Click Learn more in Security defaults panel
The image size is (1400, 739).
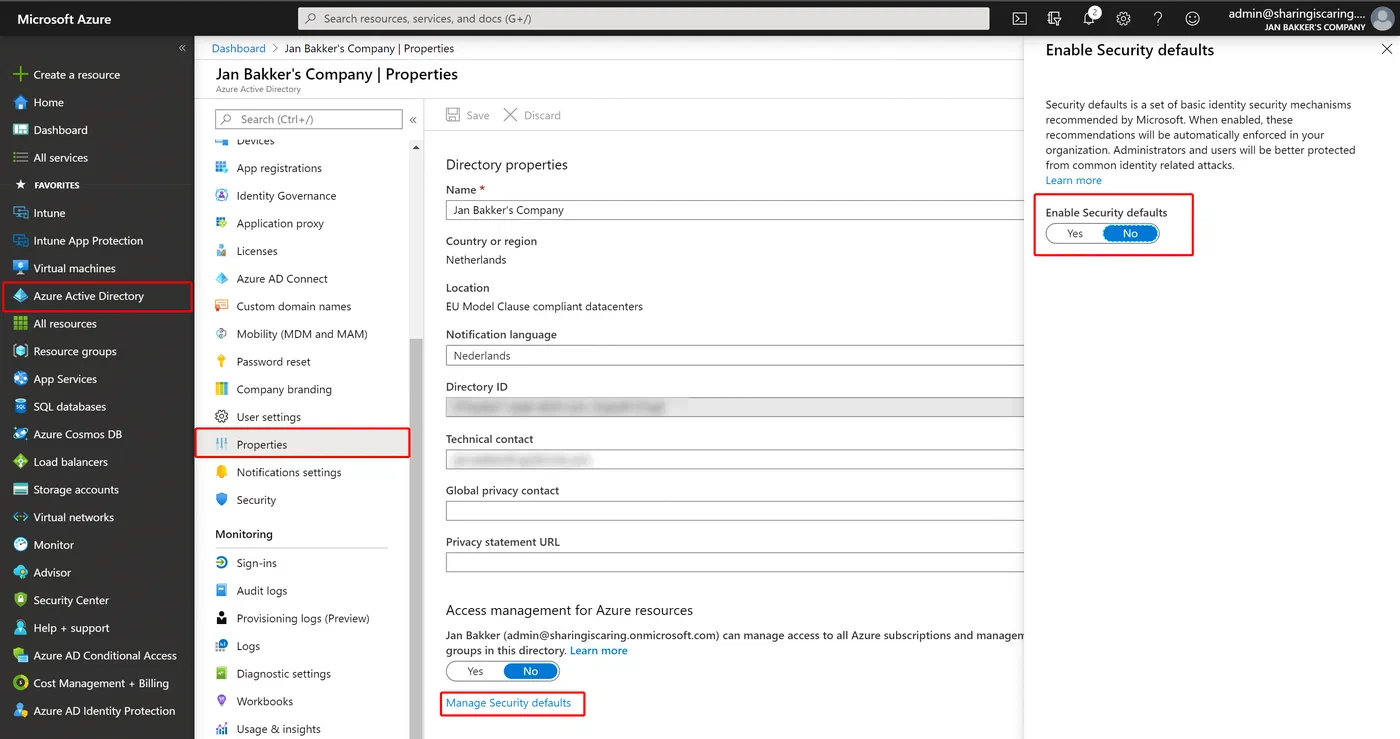pos(1073,181)
